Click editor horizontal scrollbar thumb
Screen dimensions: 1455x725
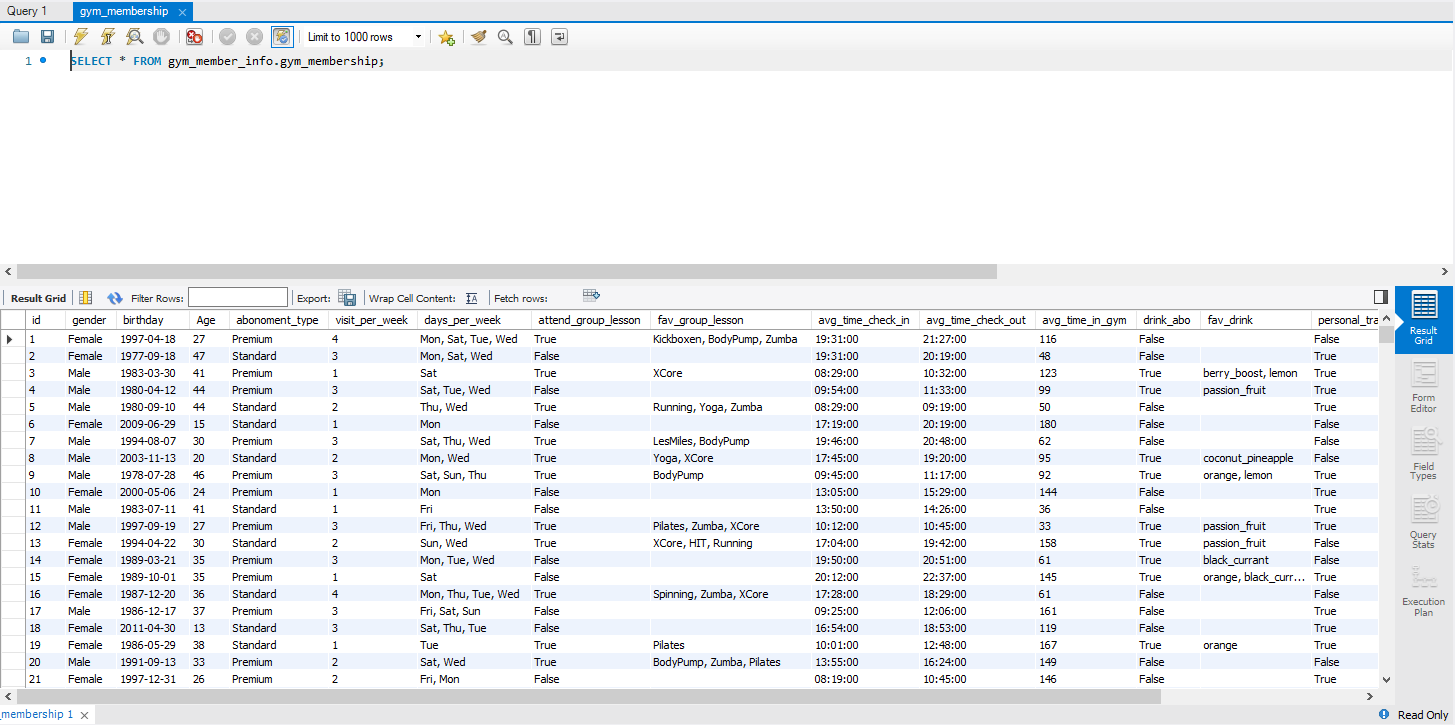point(508,271)
